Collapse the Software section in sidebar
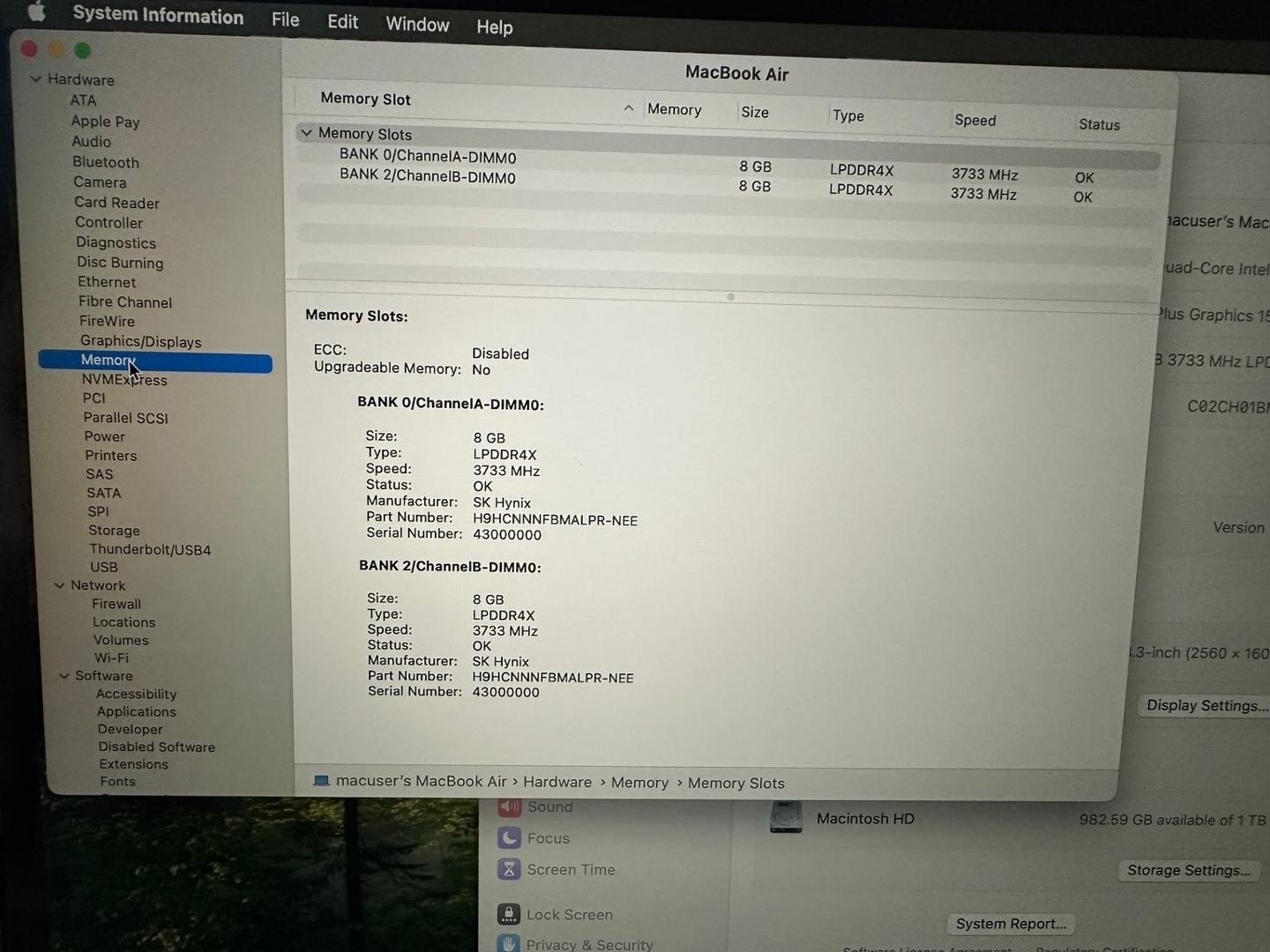1270x952 pixels. (x=63, y=676)
